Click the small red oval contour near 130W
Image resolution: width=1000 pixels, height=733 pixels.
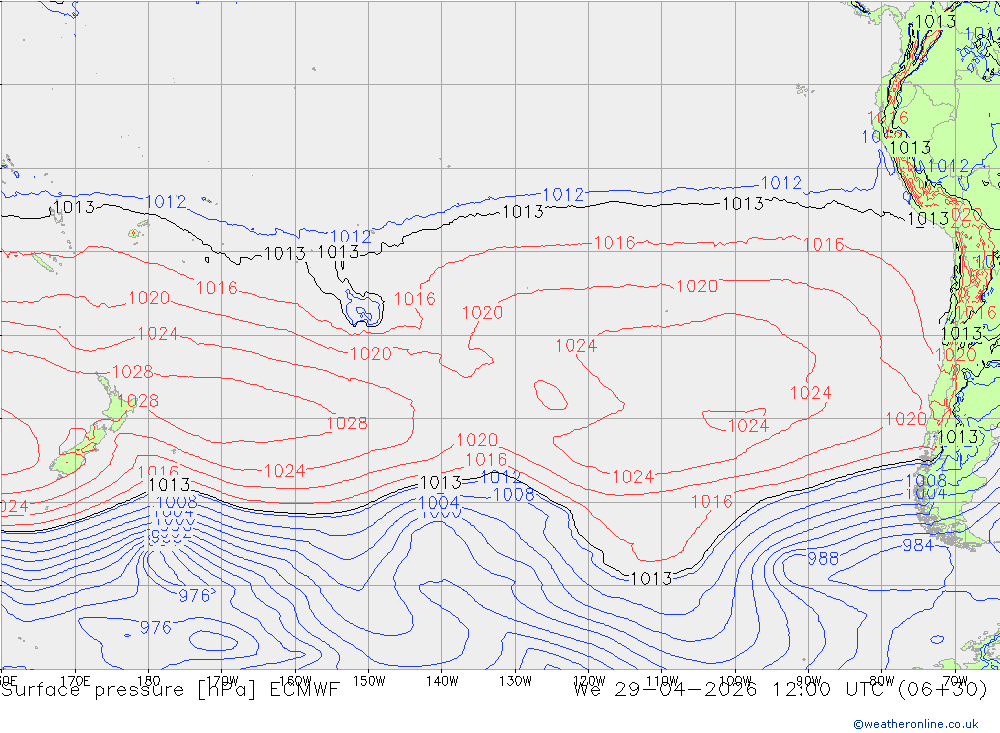pyautogui.click(x=551, y=395)
